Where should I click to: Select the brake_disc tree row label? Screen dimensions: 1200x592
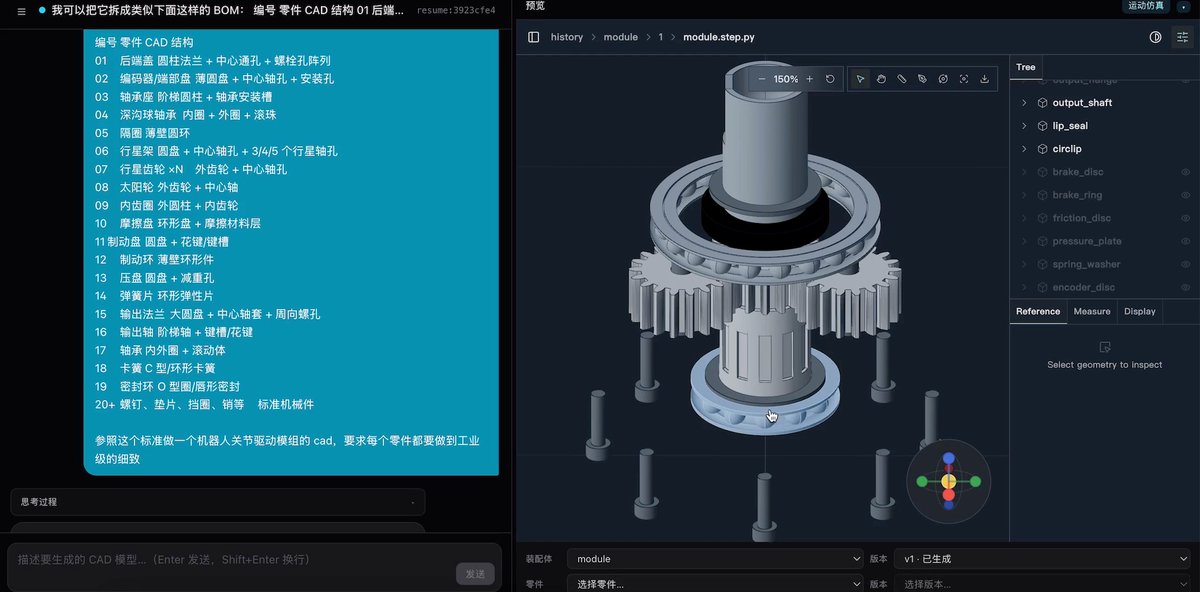(x=1078, y=172)
